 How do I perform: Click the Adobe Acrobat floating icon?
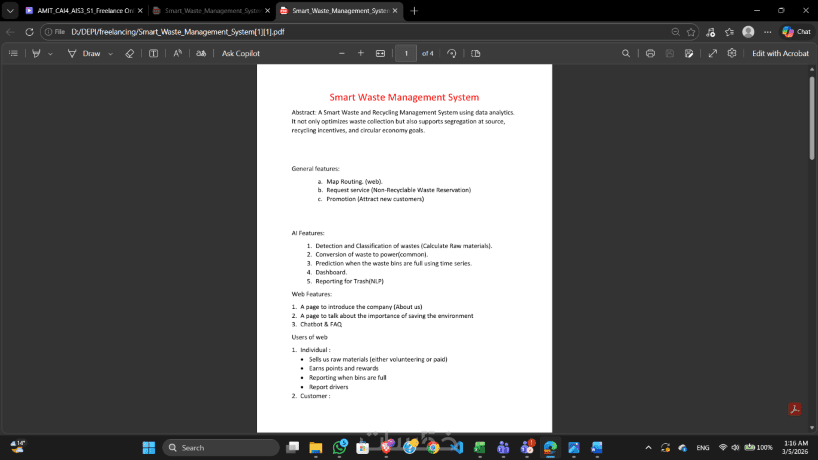(795, 409)
